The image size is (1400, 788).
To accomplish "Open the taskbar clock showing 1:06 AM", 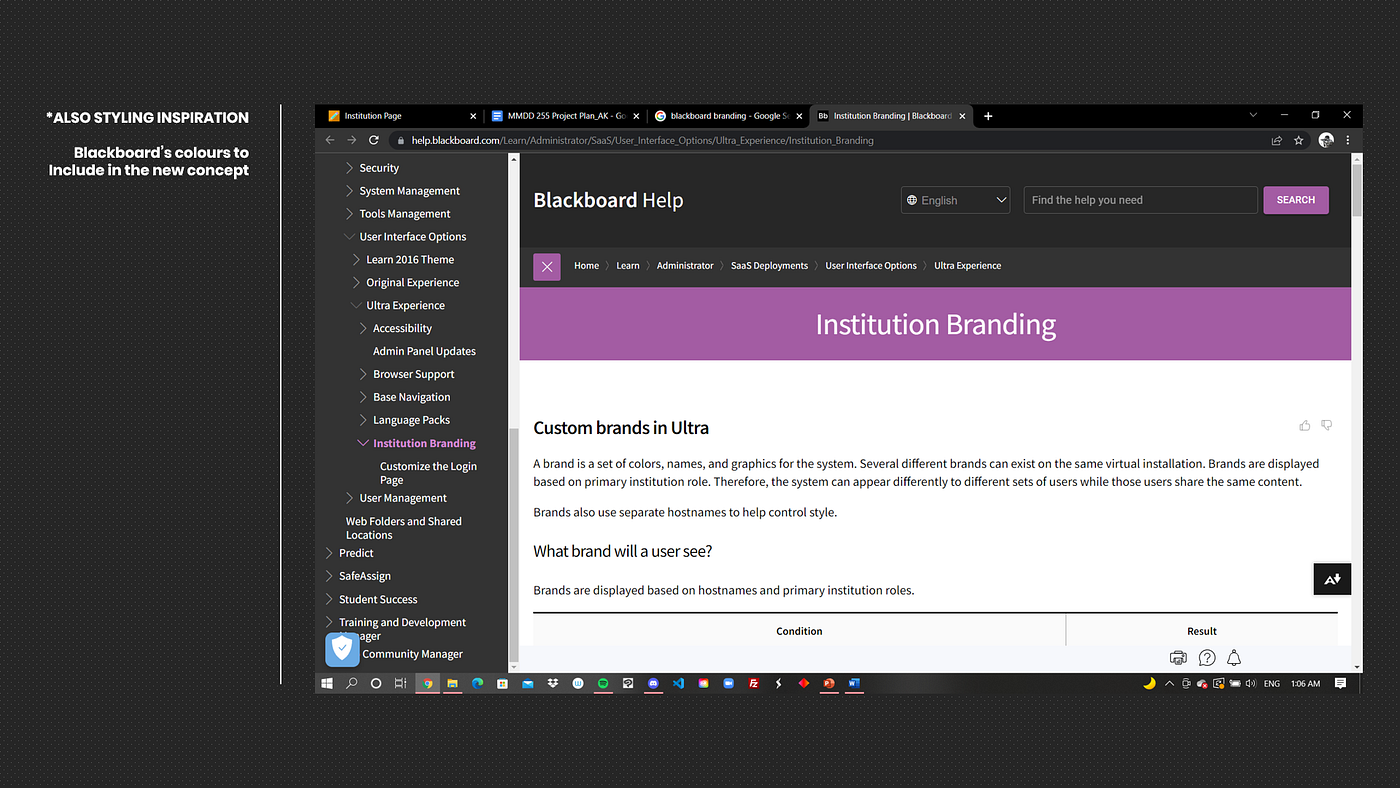I will click(1306, 684).
